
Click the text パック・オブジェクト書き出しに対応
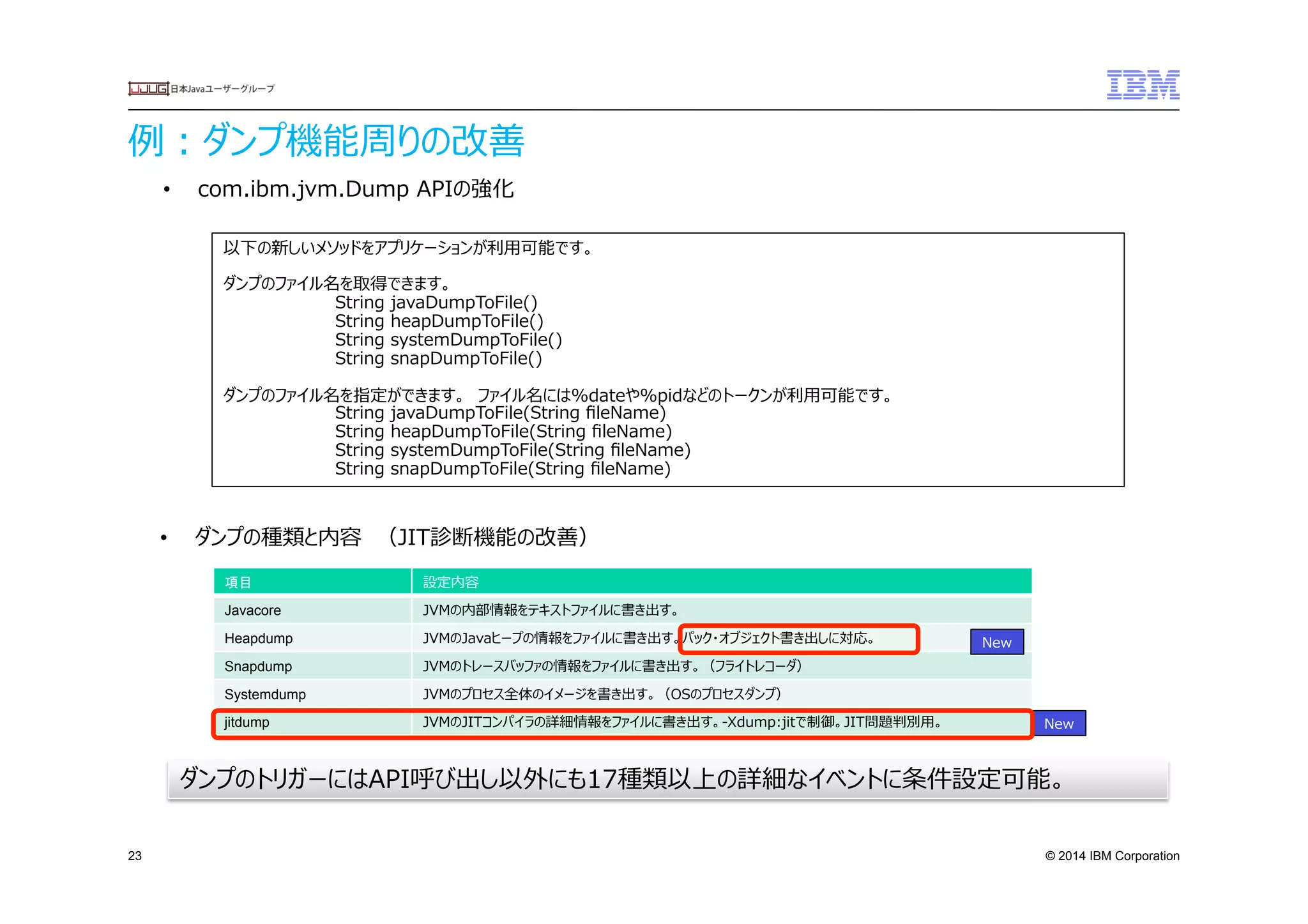point(779,638)
